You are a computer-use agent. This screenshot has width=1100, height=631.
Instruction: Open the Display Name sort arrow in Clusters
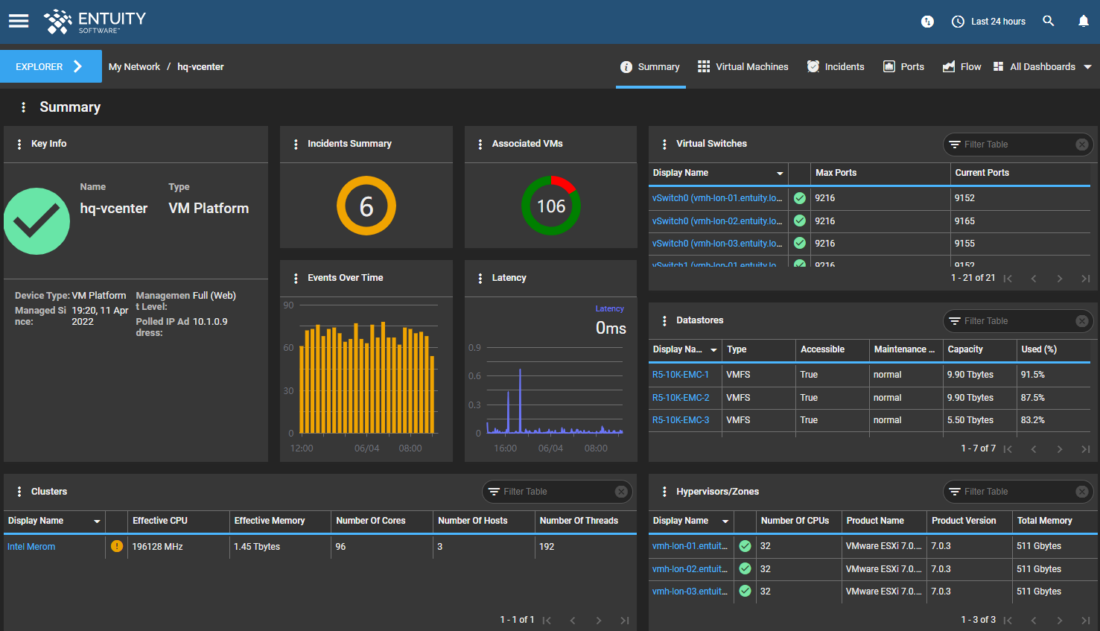(97, 522)
